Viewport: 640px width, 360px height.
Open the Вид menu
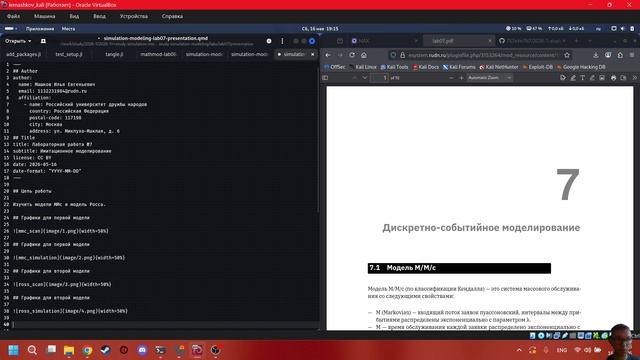(x=74, y=16)
